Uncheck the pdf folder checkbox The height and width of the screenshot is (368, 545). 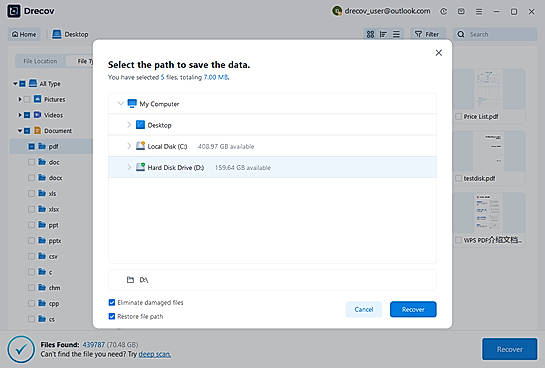(x=31, y=146)
